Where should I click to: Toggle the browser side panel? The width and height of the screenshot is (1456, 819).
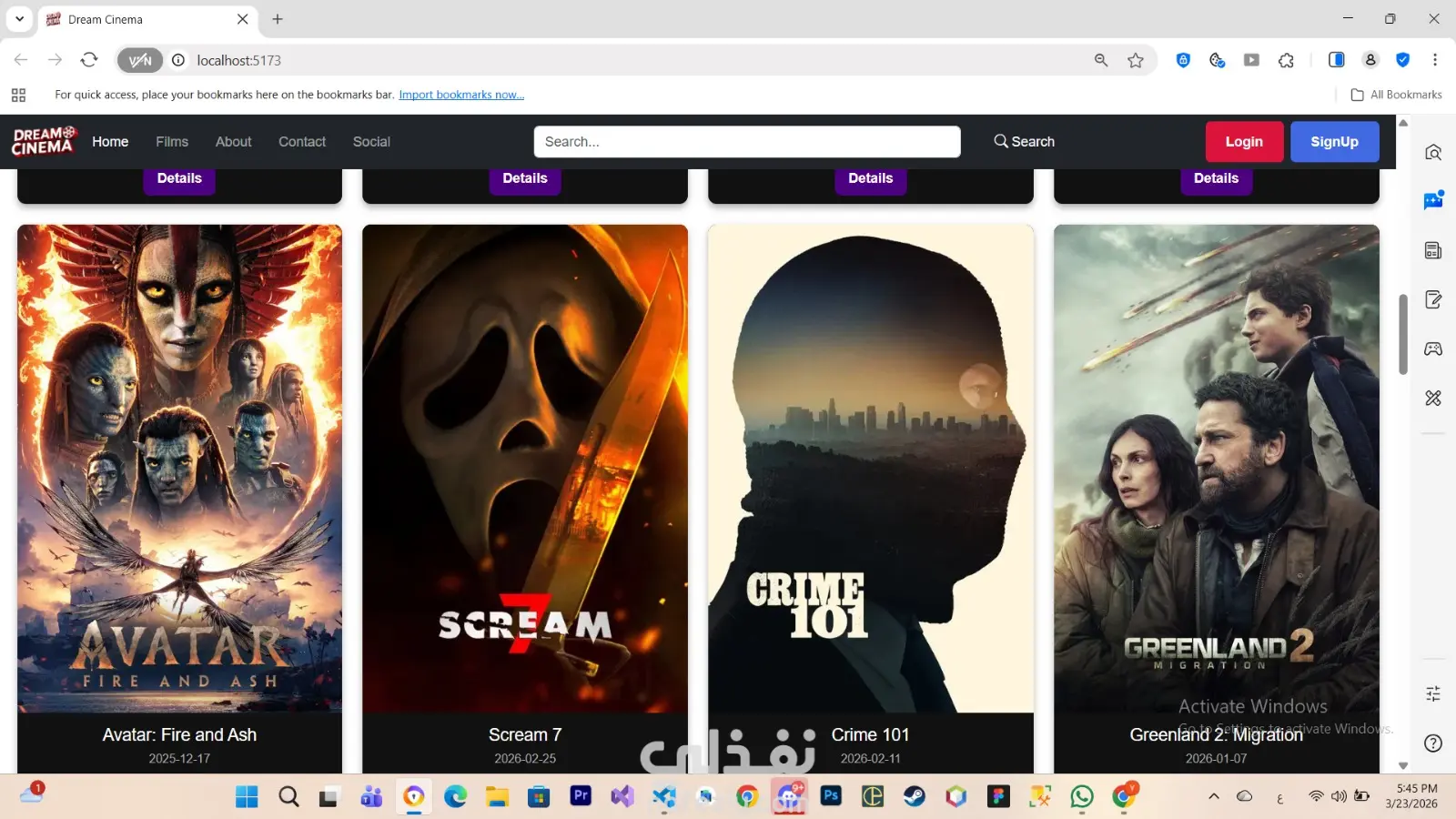point(1337,60)
